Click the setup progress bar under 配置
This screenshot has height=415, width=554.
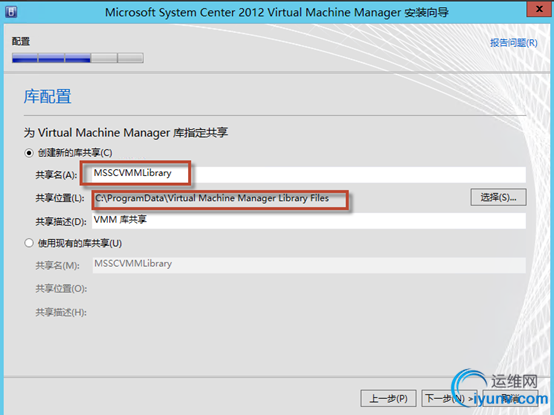click(78, 58)
